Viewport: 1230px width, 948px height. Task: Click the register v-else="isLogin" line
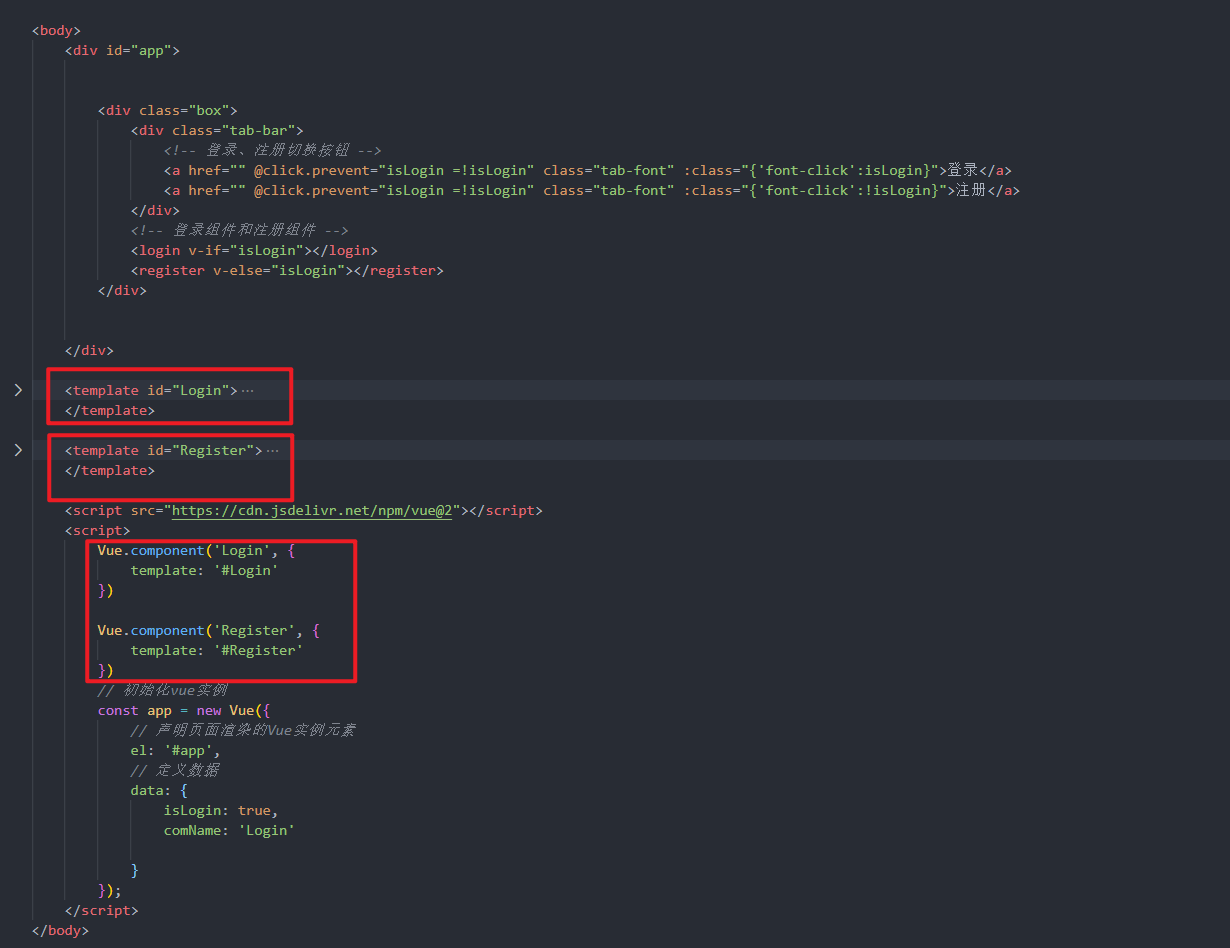(x=287, y=270)
